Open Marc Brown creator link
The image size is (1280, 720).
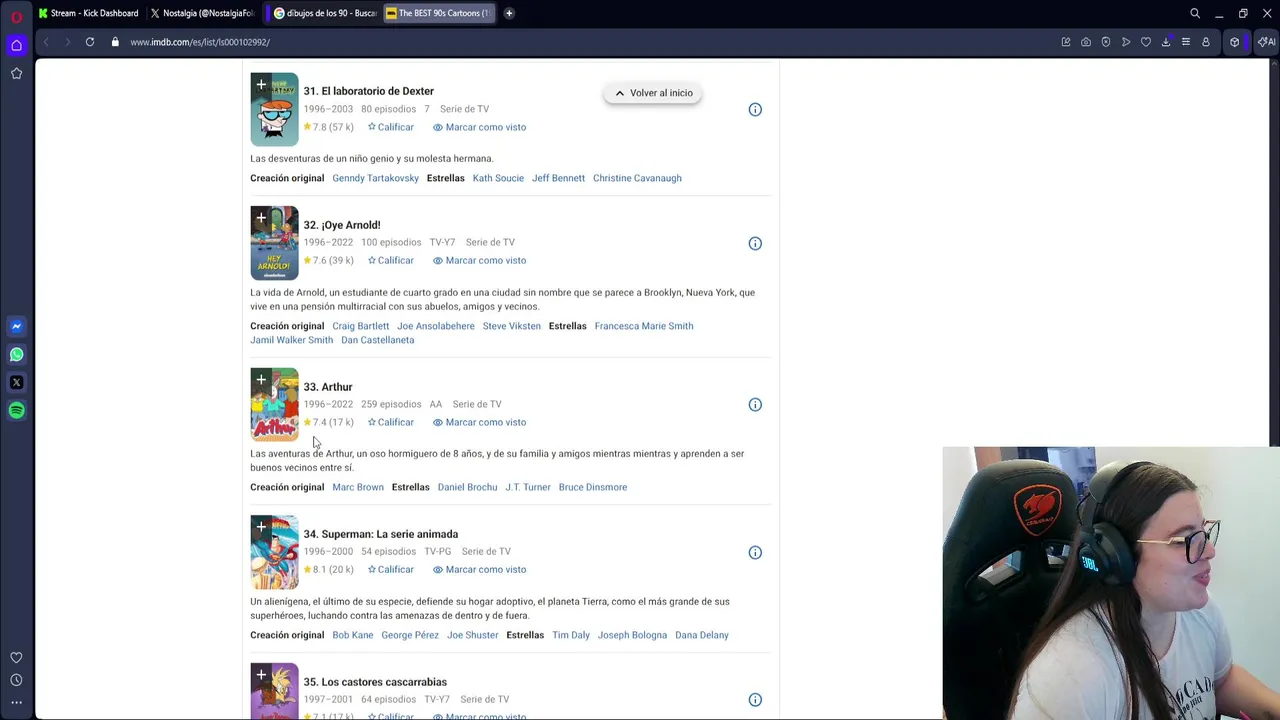[x=358, y=487]
